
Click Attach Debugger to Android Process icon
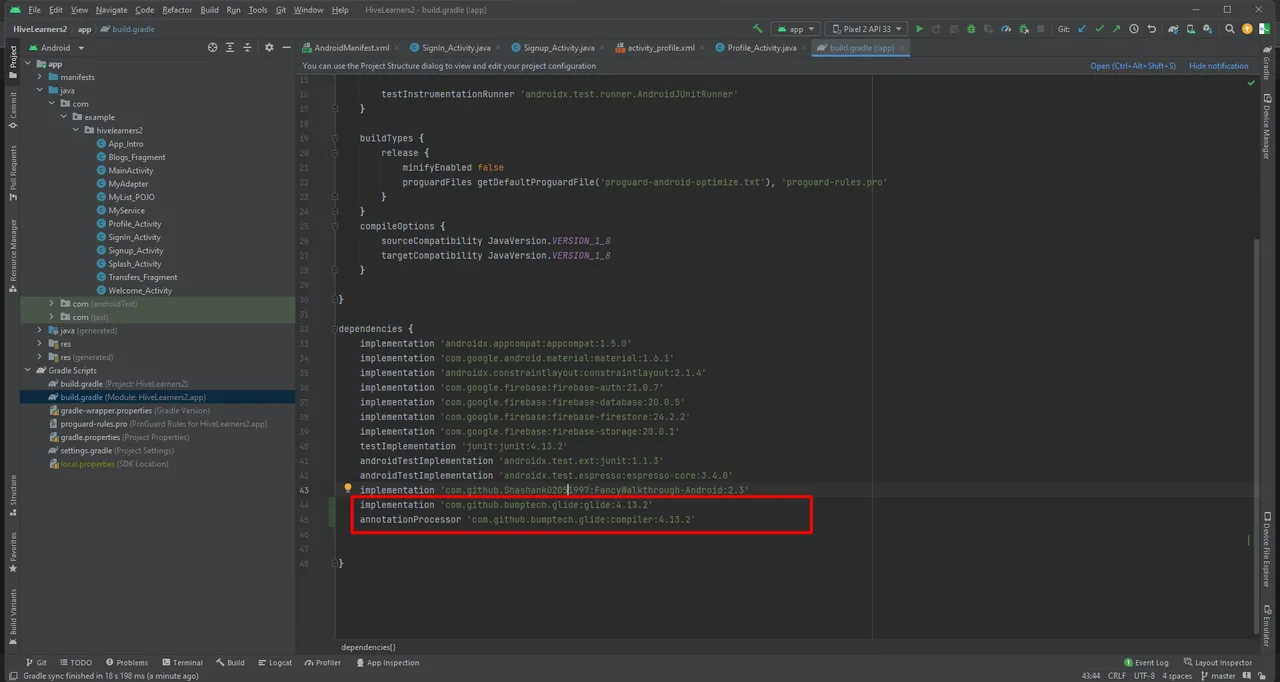pos(1024,29)
